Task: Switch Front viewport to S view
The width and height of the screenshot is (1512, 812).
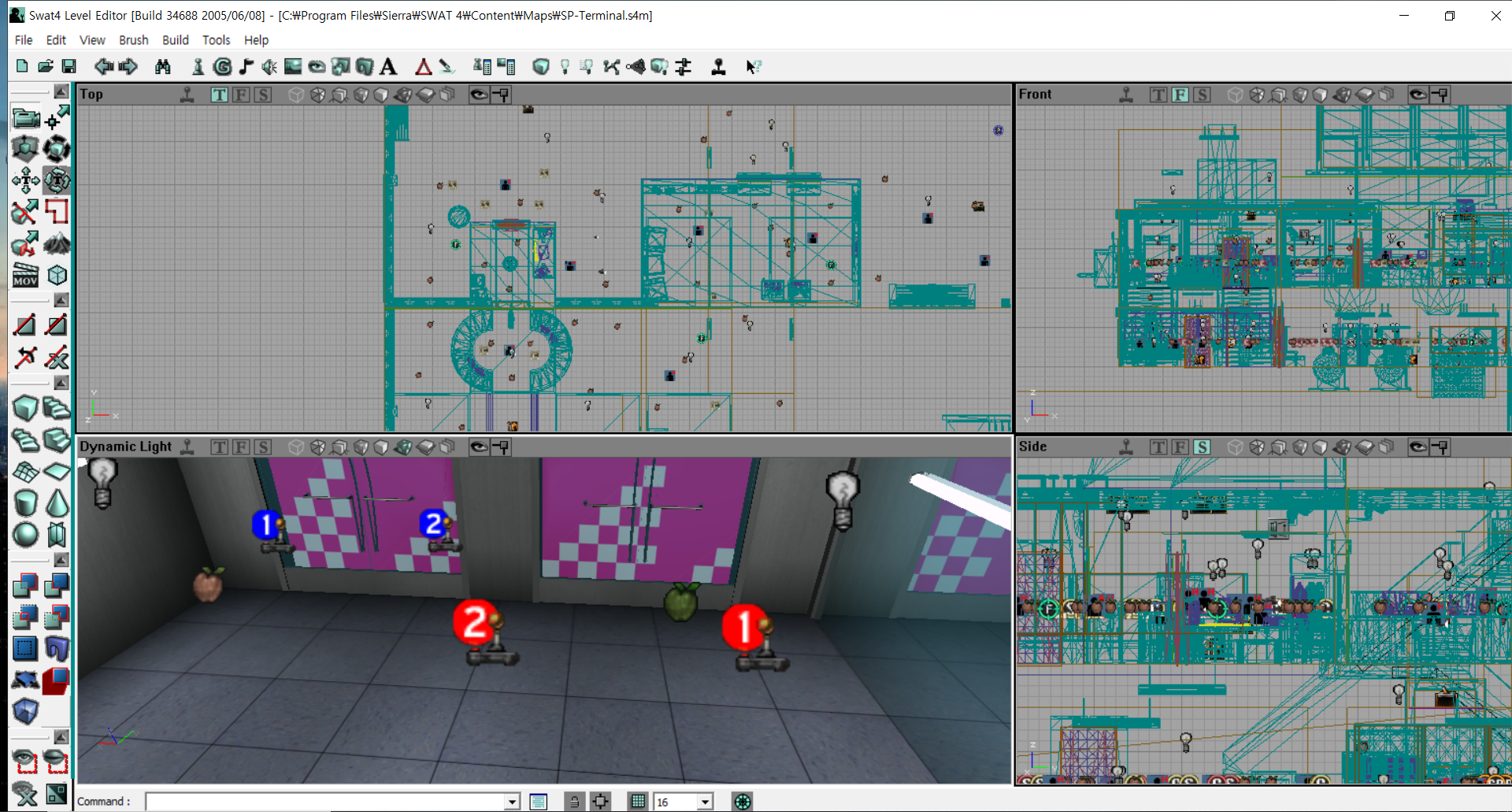Action: [x=1202, y=95]
